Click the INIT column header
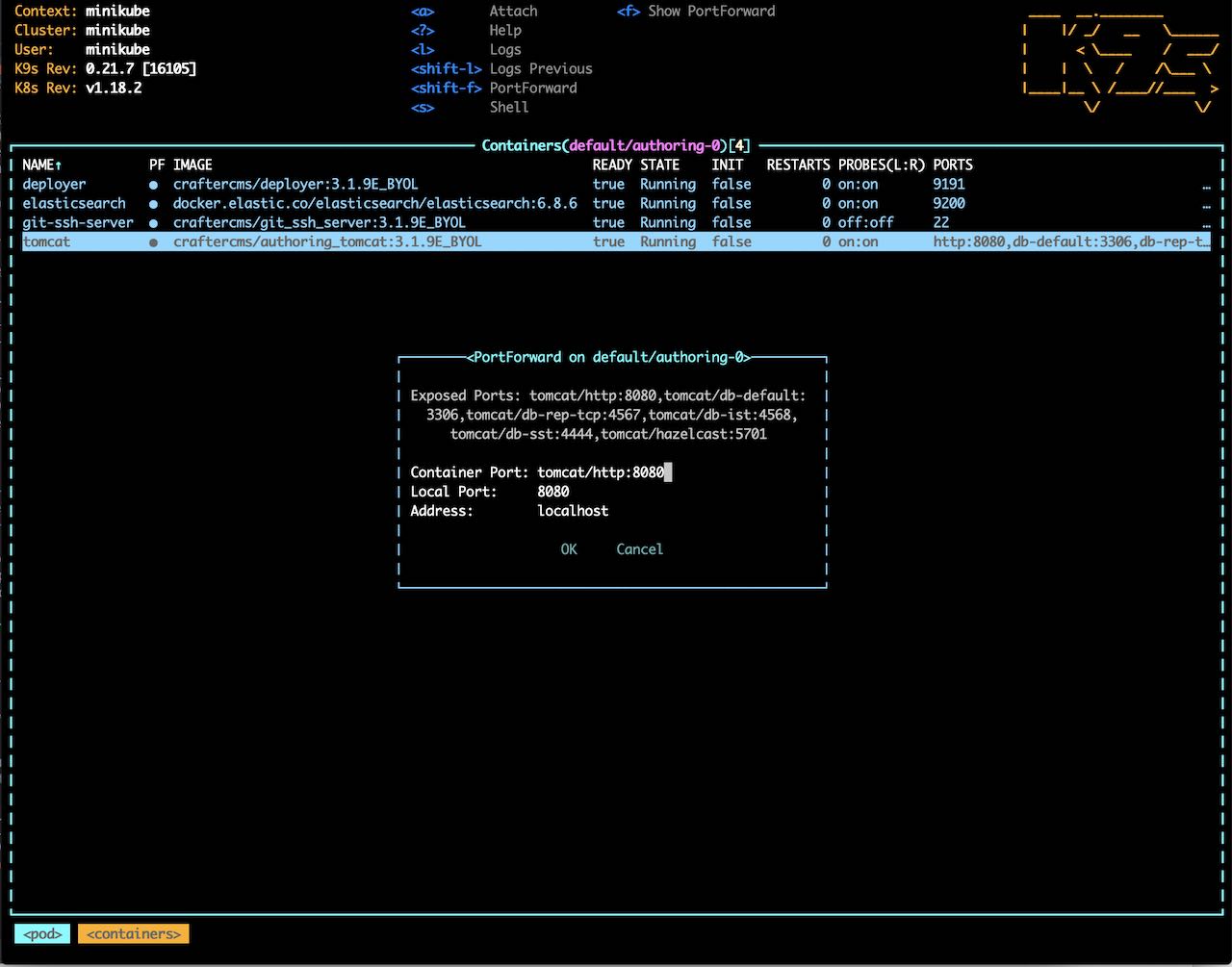1232x967 pixels. pos(728,165)
